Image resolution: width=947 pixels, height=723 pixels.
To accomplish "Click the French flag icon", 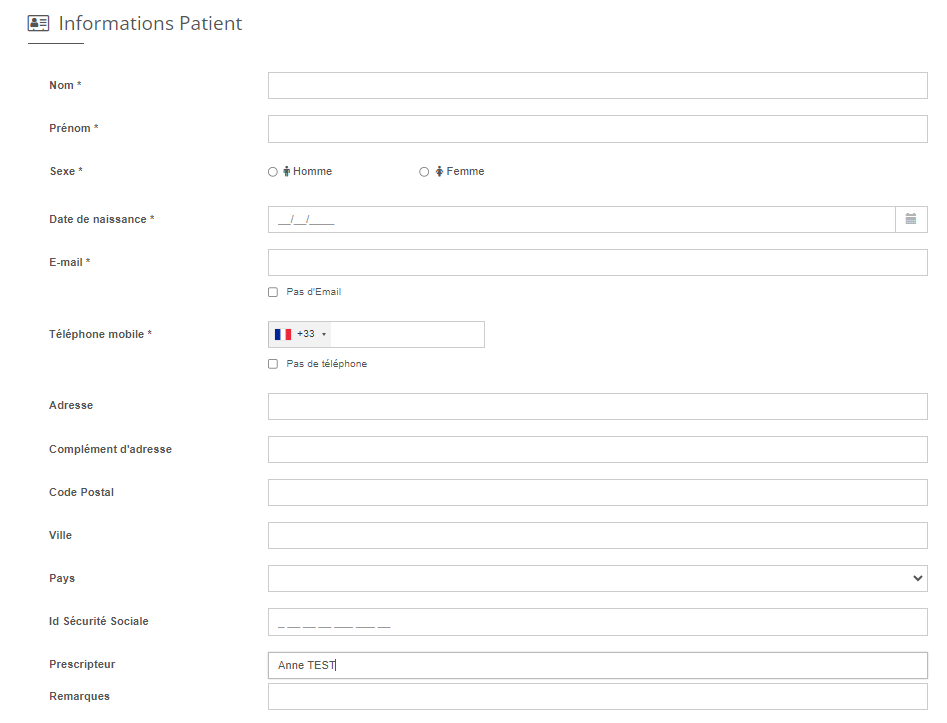I will point(283,335).
